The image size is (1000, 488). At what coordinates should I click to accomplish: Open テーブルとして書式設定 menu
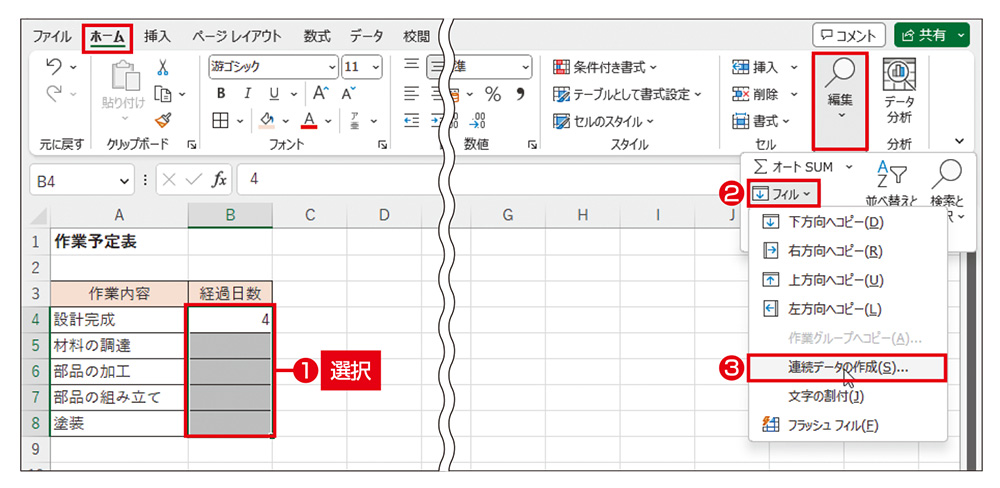tap(627, 94)
